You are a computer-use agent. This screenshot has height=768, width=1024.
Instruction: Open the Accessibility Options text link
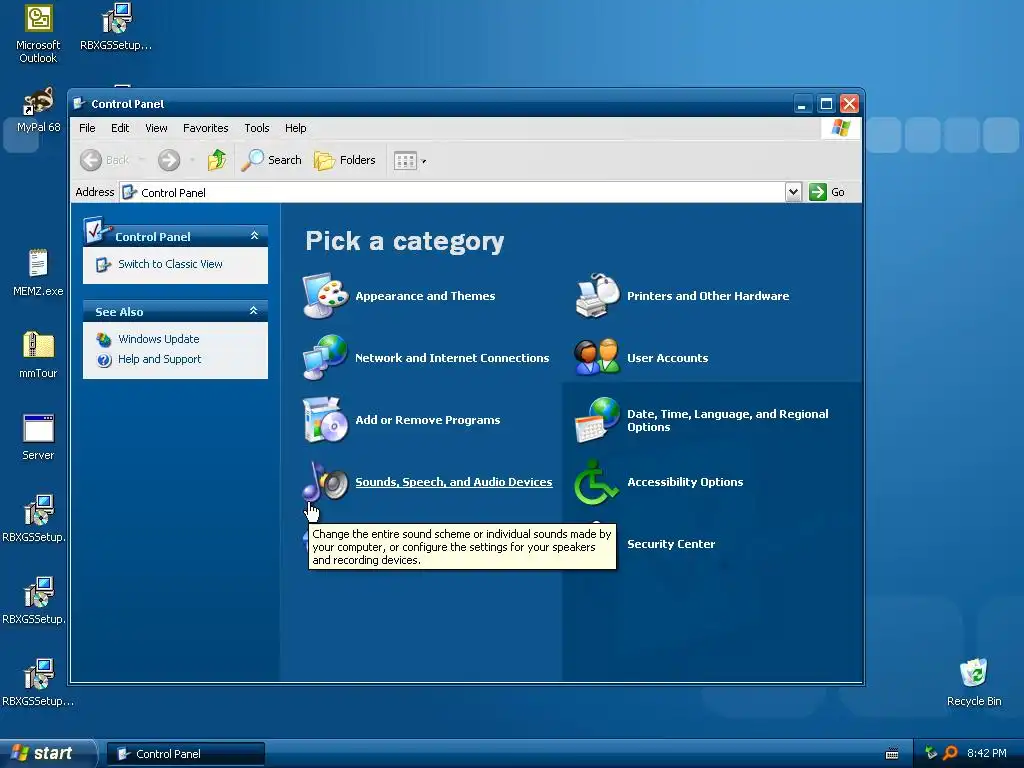[685, 482]
